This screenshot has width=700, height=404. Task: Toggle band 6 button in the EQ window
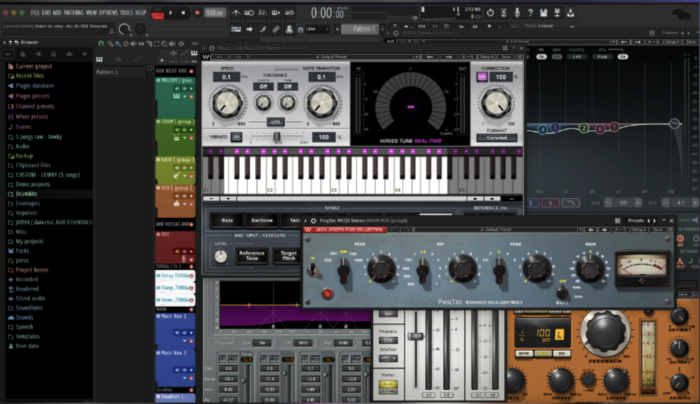tap(550, 203)
